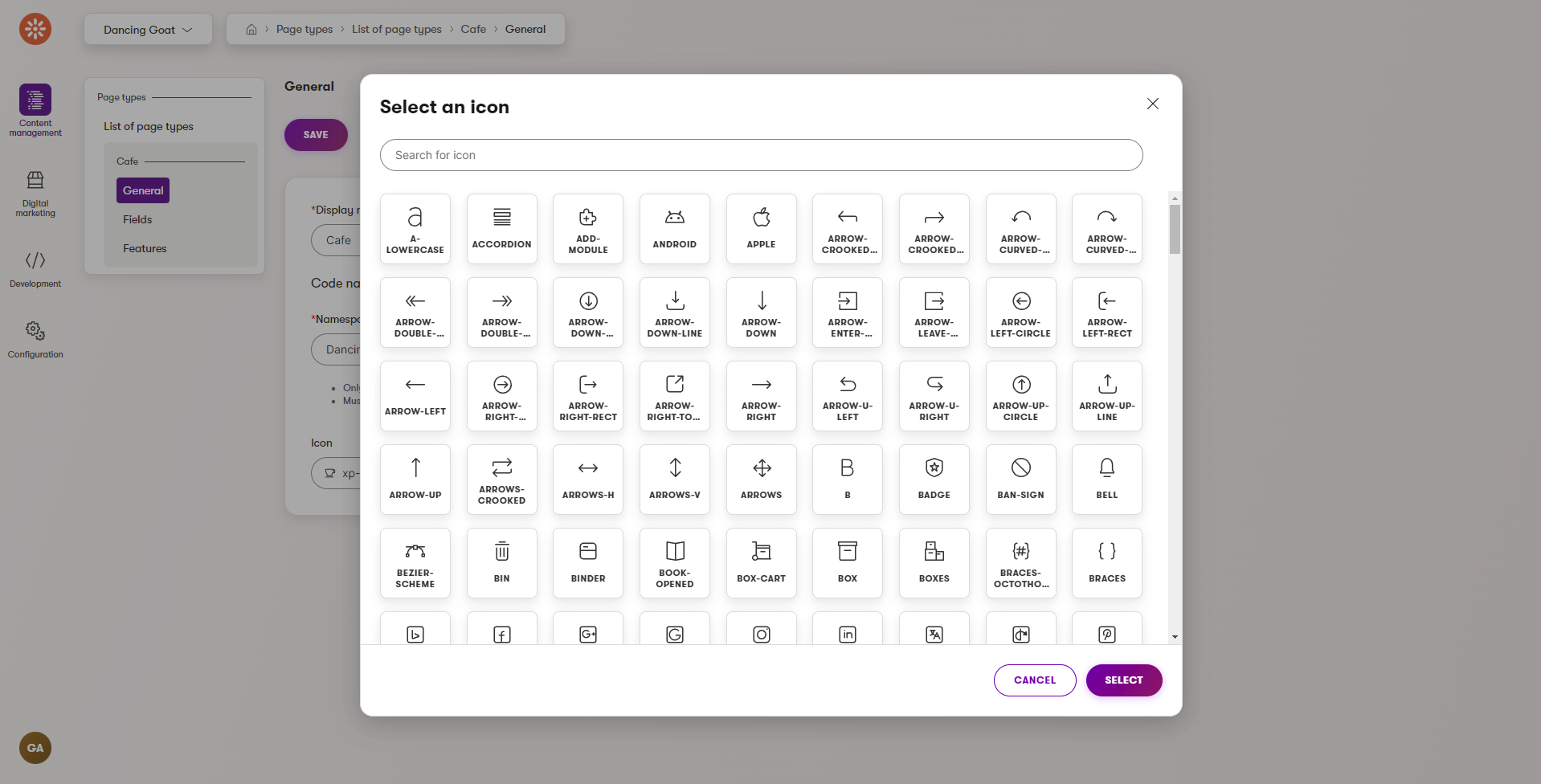Open Development section in sidebar
Image resolution: width=1541 pixels, height=784 pixels.
point(35,269)
